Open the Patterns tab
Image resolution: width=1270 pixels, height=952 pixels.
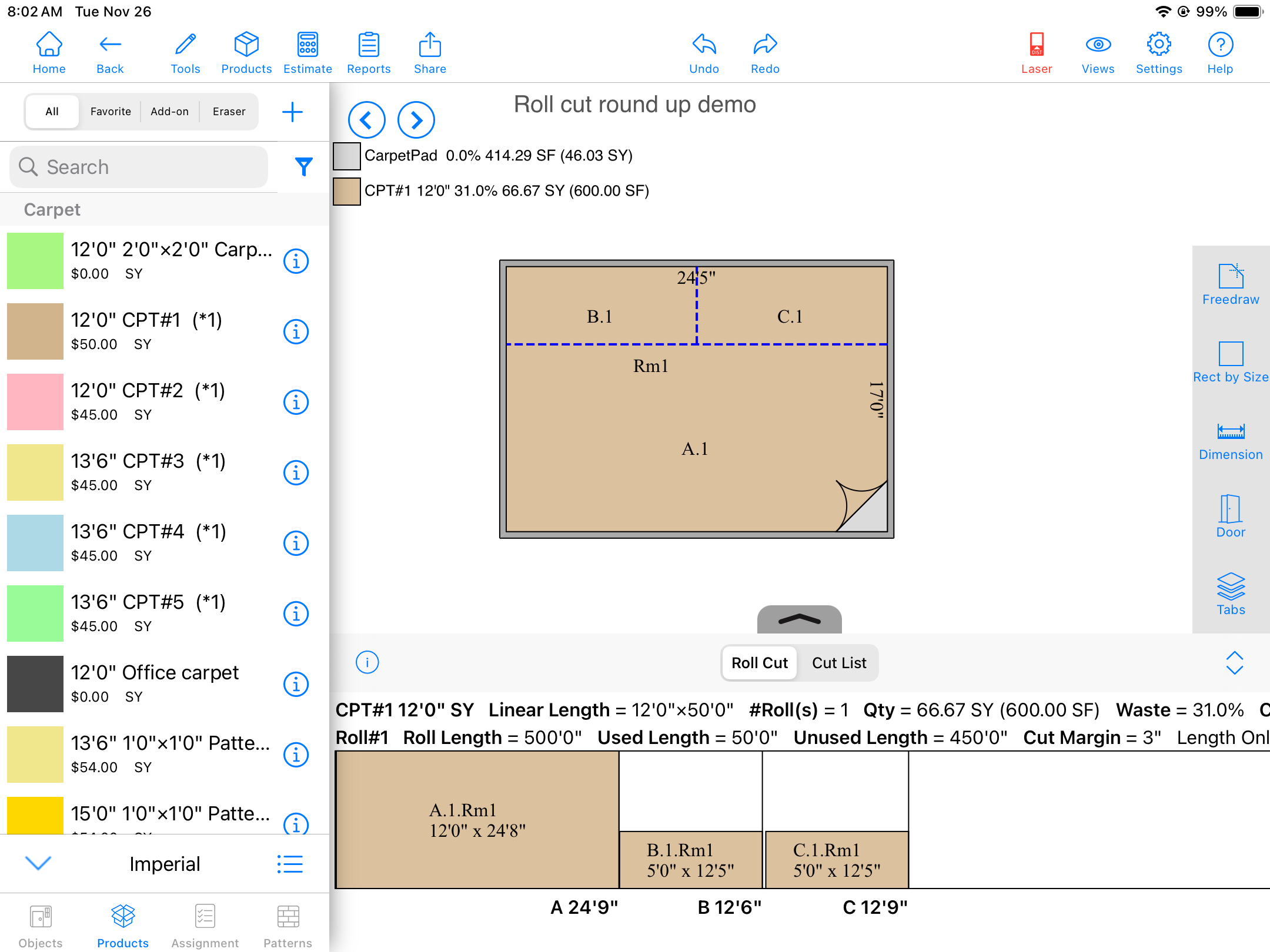tap(288, 926)
